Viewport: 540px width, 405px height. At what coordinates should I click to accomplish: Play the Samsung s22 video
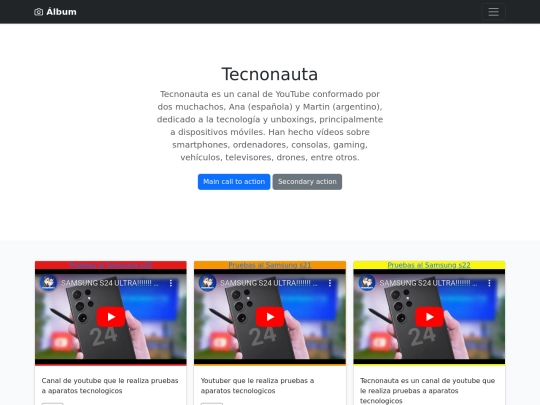click(x=429, y=316)
